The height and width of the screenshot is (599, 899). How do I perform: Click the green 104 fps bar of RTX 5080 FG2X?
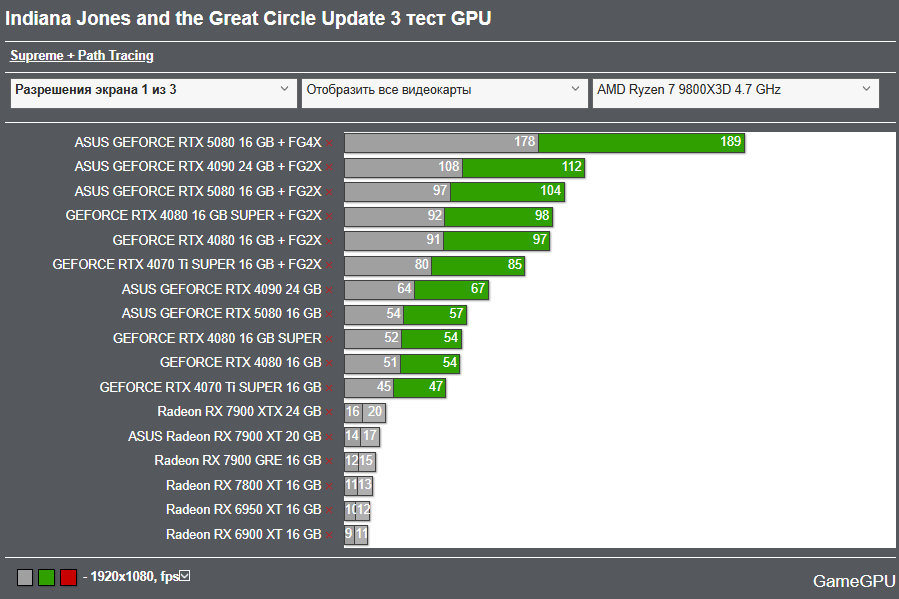click(x=508, y=191)
